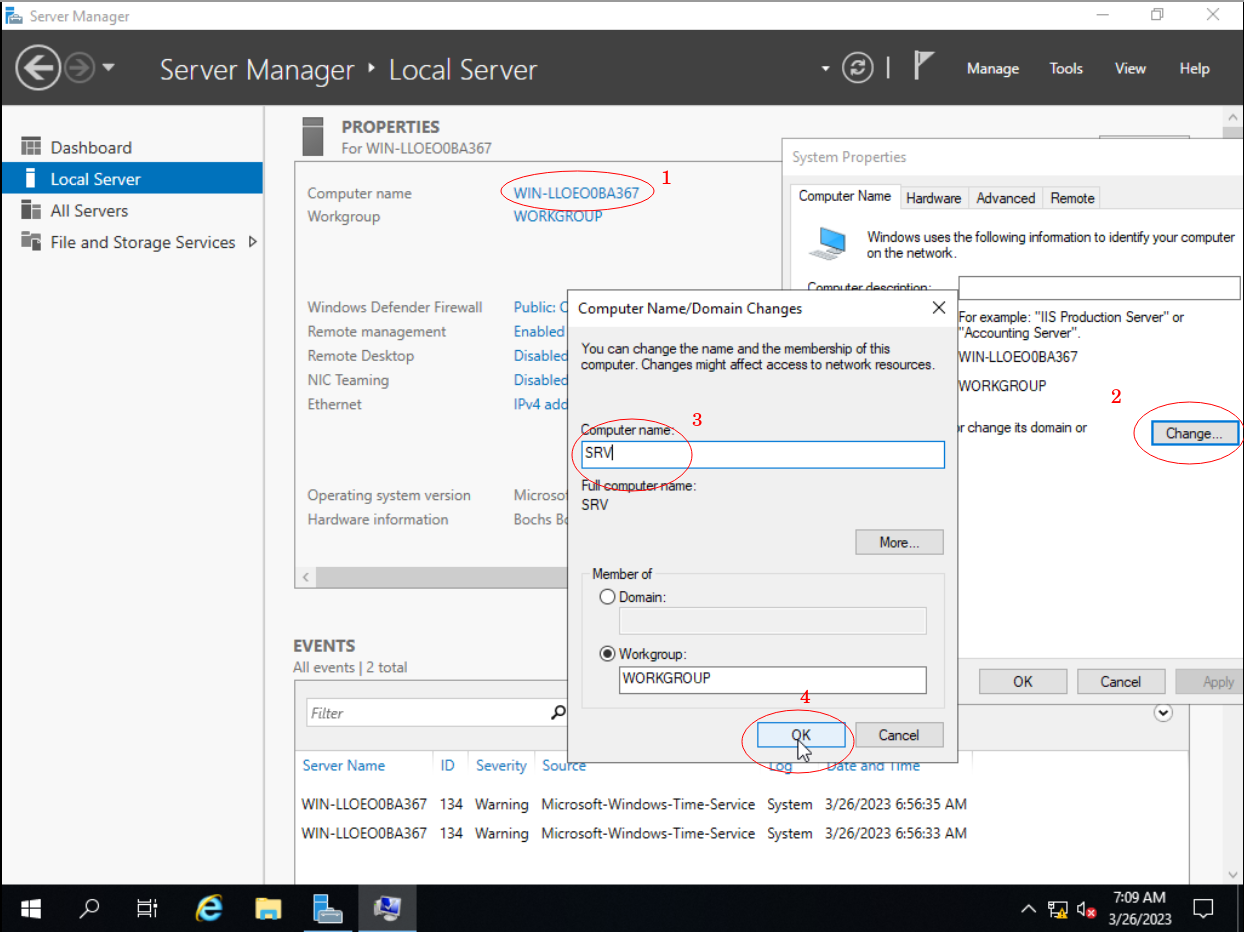The height and width of the screenshot is (932, 1244).
Task: Click the More... button
Action: pyautogui.click(x=899, y=542)
